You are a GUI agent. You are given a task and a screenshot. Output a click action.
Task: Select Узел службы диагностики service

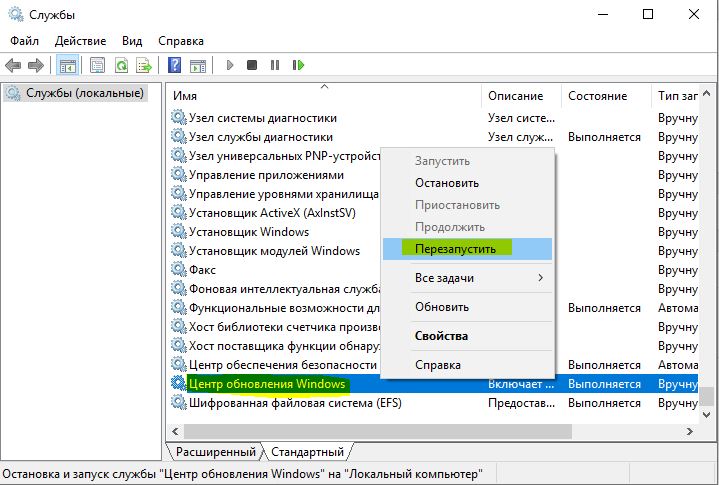click(261, 137)
